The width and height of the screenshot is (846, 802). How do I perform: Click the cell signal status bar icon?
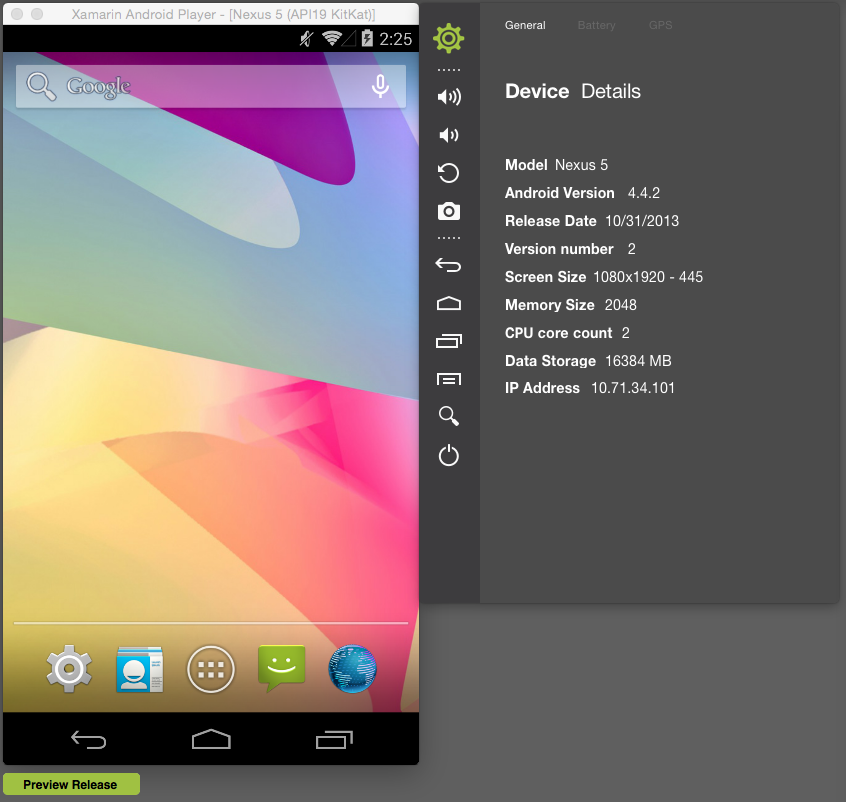coord(350,38)
